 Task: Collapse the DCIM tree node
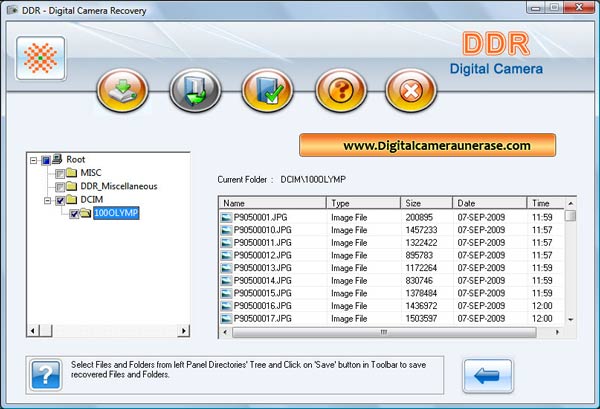pos(47,200)
